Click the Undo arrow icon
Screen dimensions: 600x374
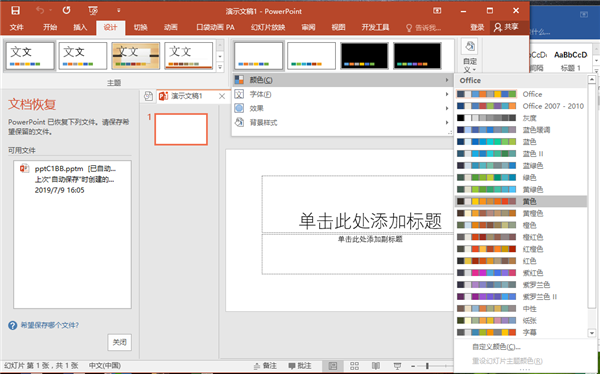(x=40, y=10)
